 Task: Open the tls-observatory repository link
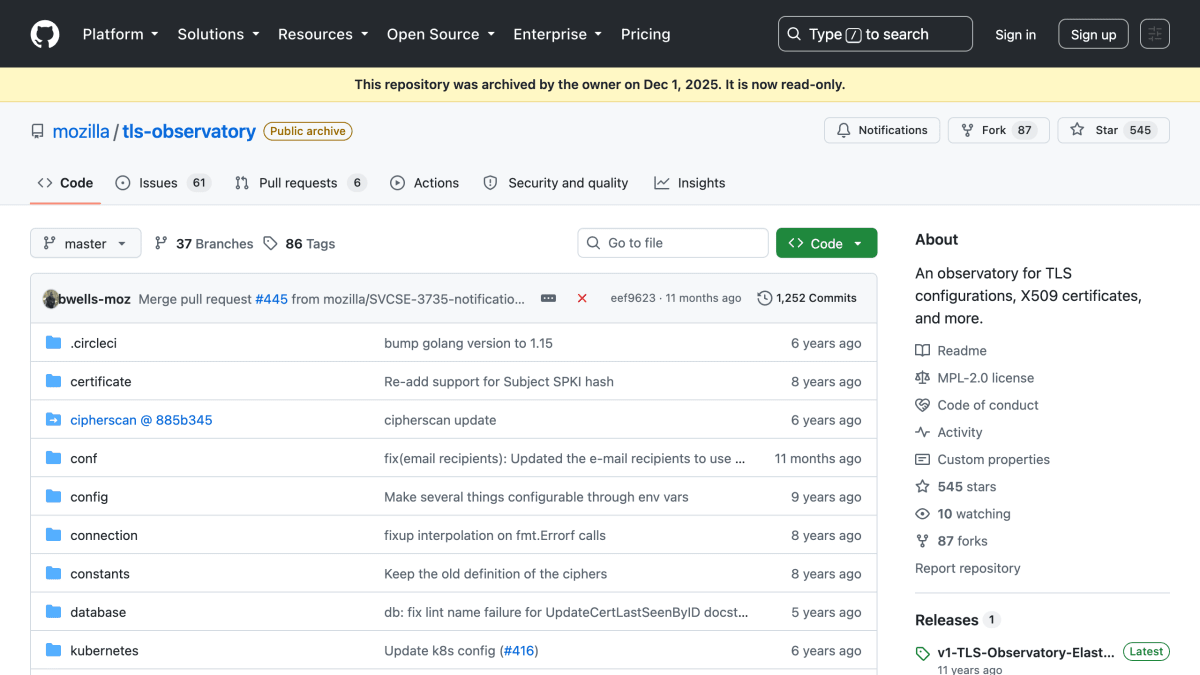click(189, 131)
